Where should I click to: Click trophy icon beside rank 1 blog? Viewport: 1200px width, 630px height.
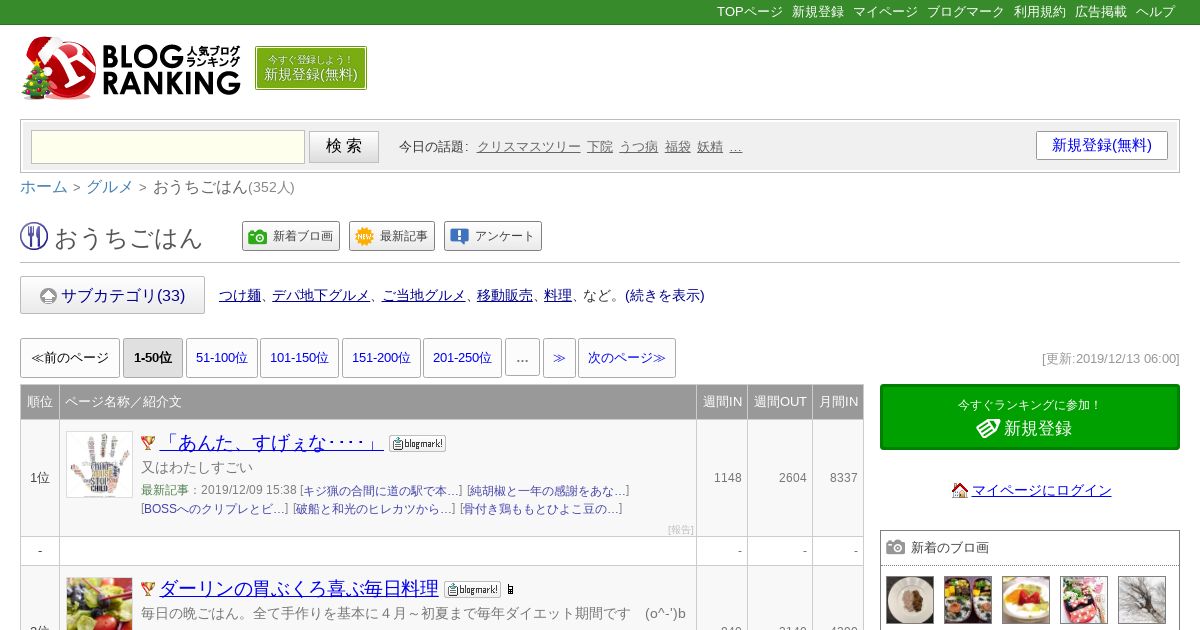[148, 443]
